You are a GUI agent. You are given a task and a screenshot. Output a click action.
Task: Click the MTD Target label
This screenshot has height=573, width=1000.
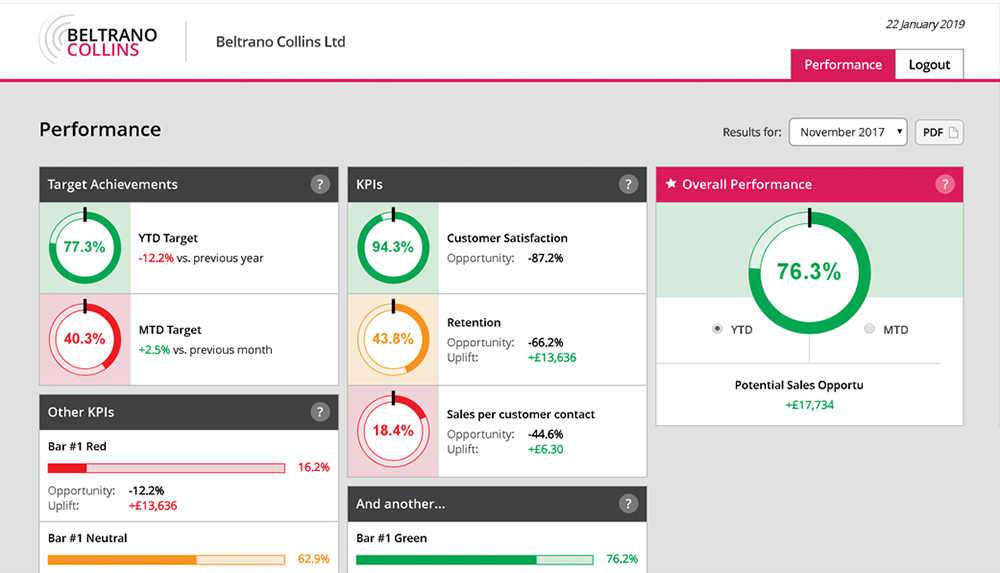point(170,330)
